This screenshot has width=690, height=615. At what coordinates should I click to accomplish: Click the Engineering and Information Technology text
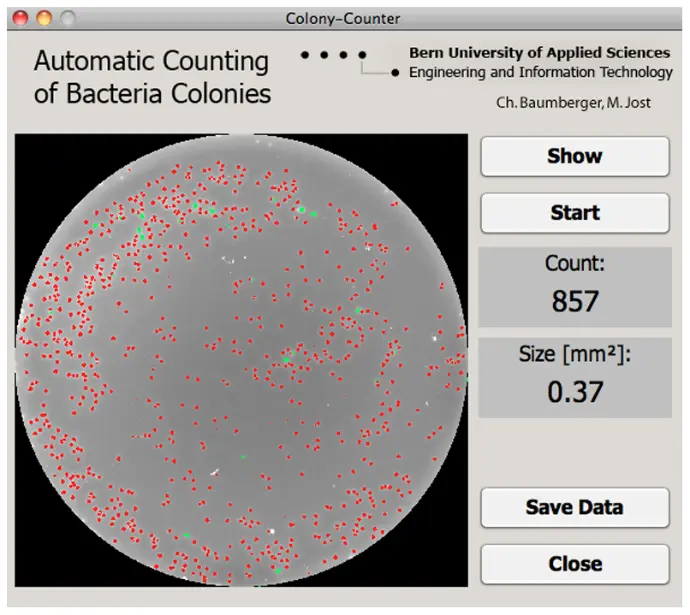(541, 72)
